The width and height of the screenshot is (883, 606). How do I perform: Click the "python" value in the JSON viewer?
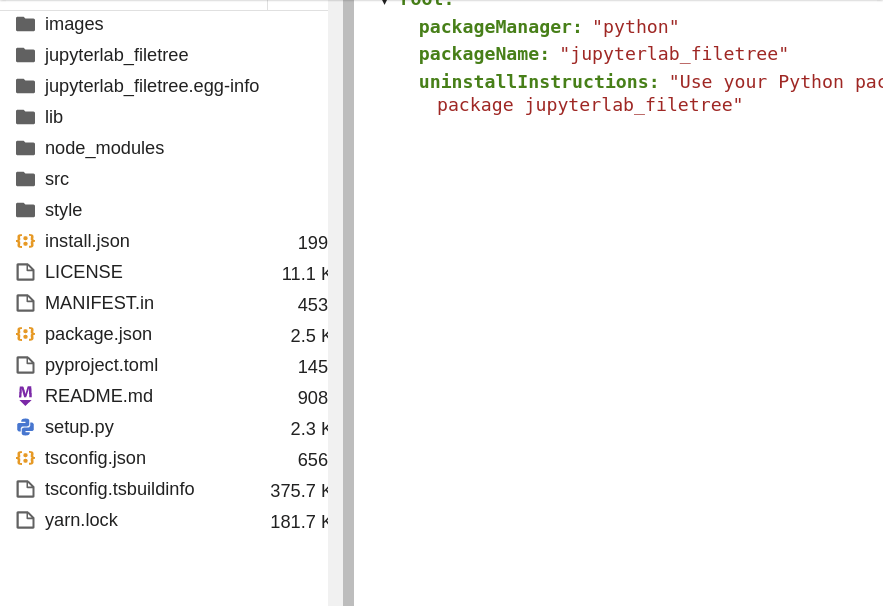tap(636, 27)
